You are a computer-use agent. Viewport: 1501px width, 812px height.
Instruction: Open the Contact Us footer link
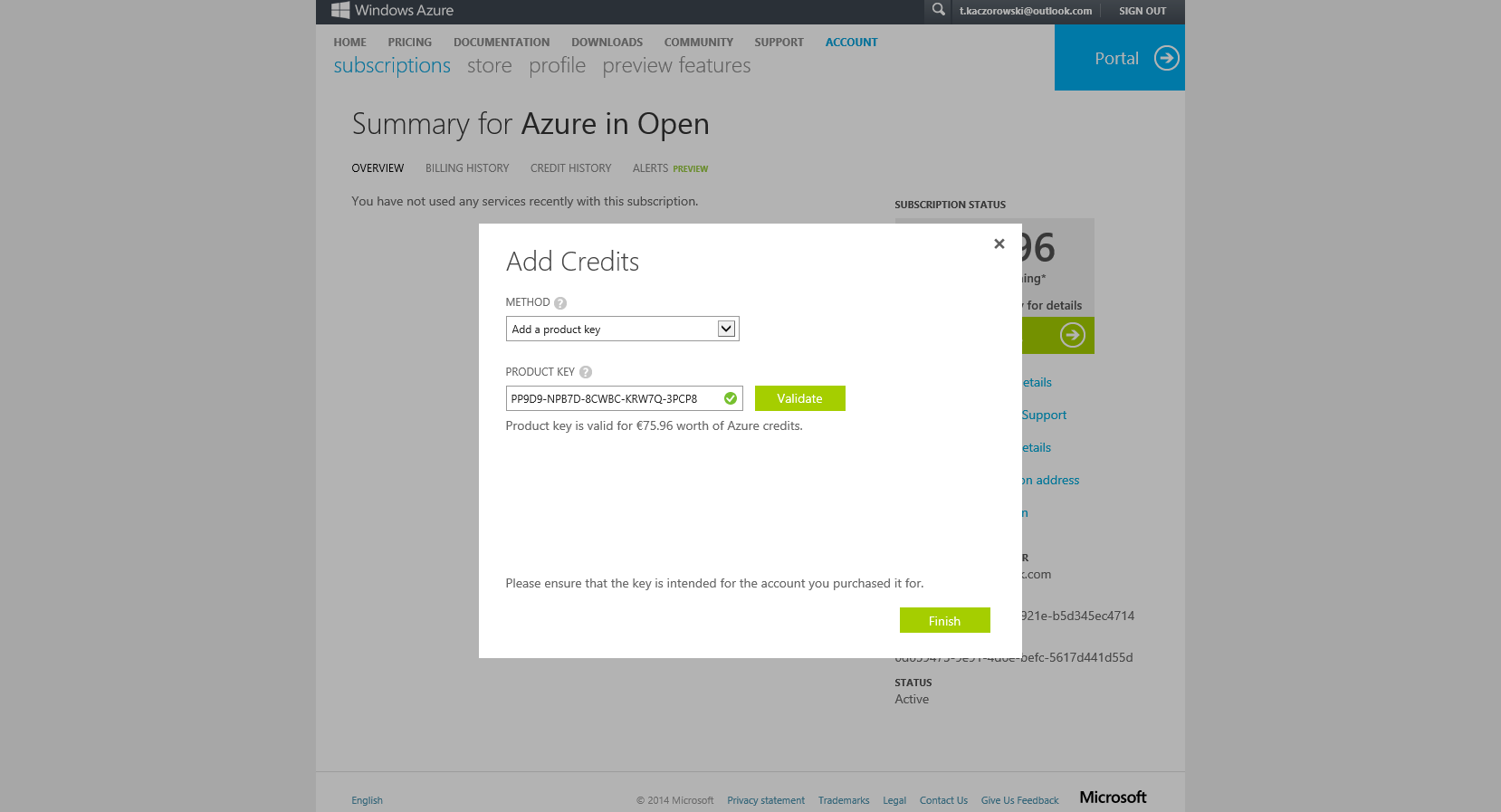943,800
